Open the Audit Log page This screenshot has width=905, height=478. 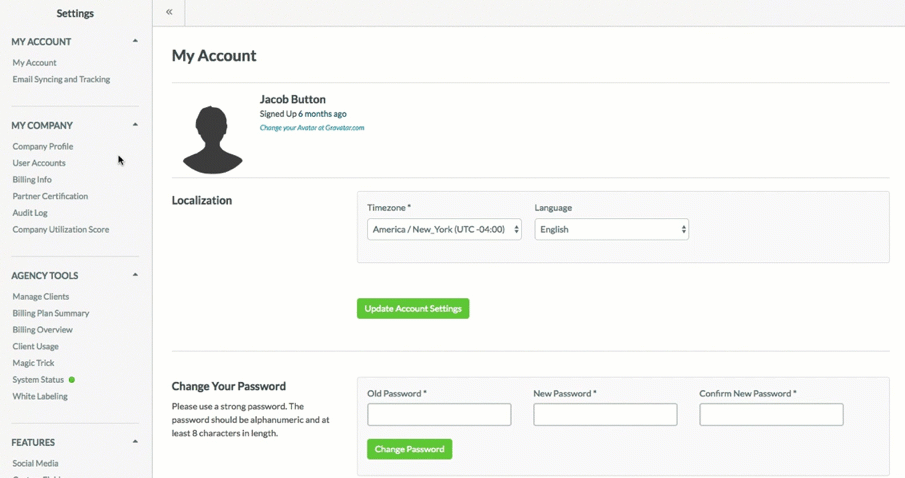pyautogui.click(x=30, y=213)
